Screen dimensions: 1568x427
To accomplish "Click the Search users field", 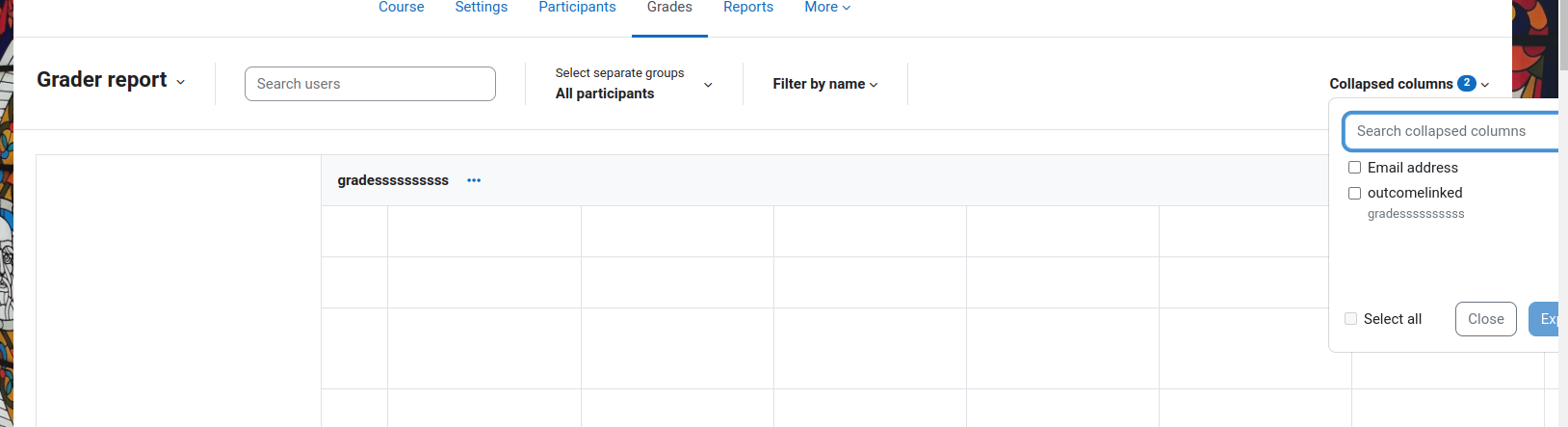I will 370,84.
